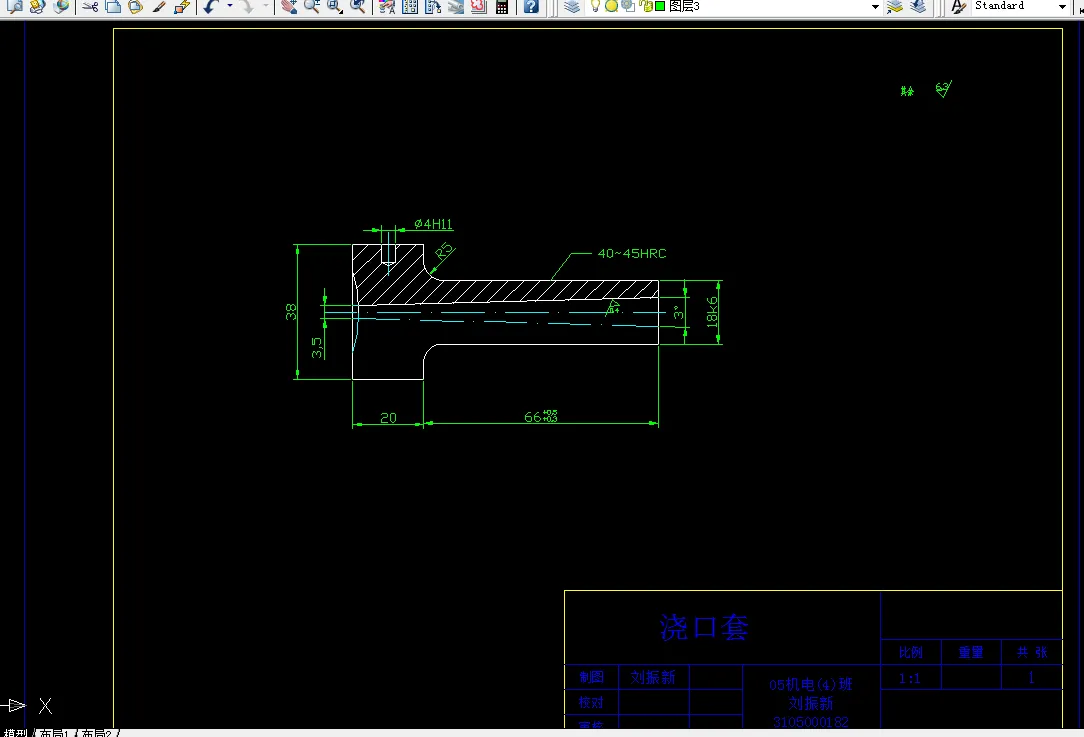Select the 制图 label in title block
Image resolution: width=1084 pixels, height=737 pixels.
(x=591, y=677)
